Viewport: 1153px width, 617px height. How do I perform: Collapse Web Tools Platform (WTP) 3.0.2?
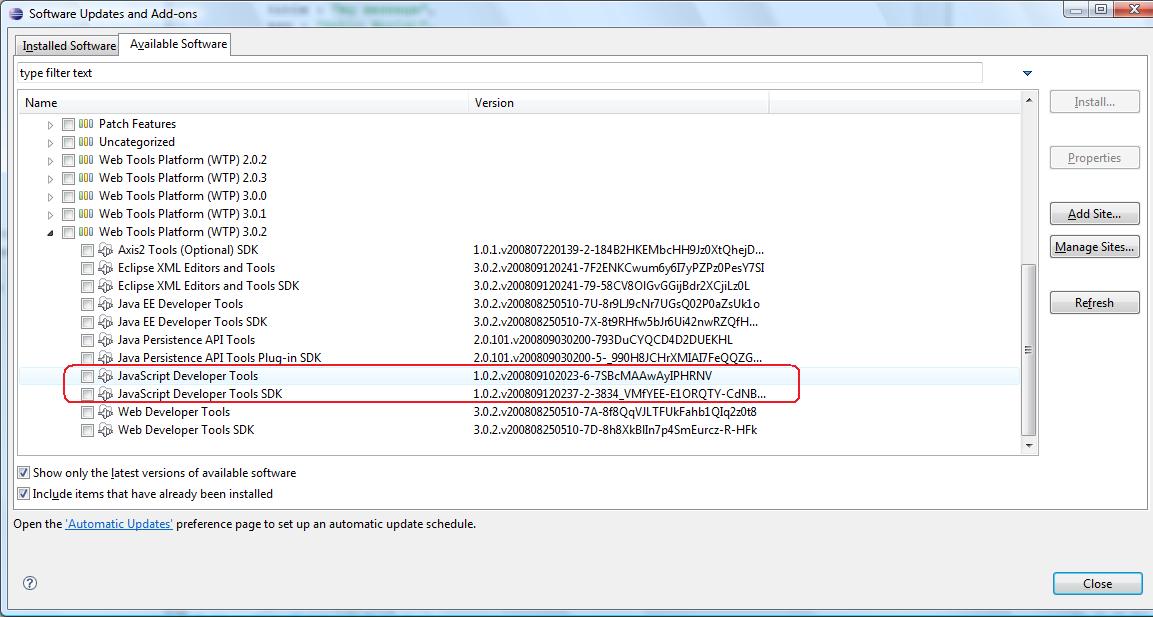[50, 232]
